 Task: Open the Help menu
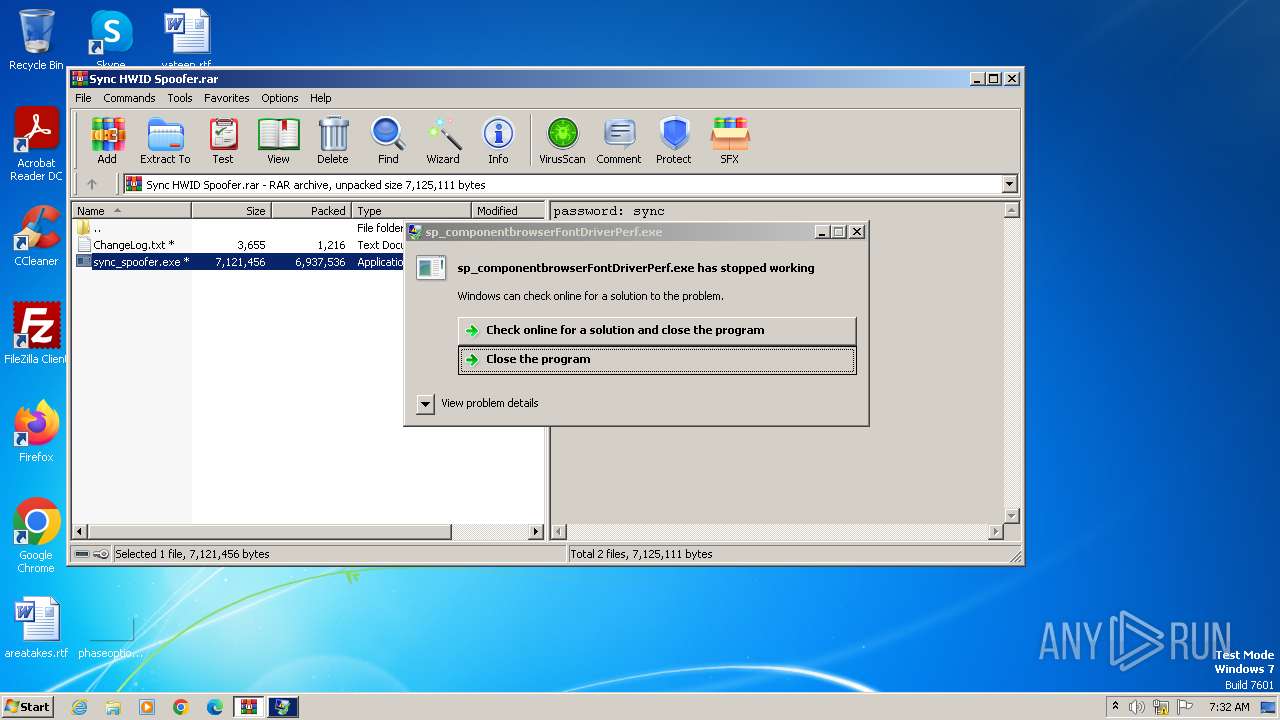(x=320, y=98)
